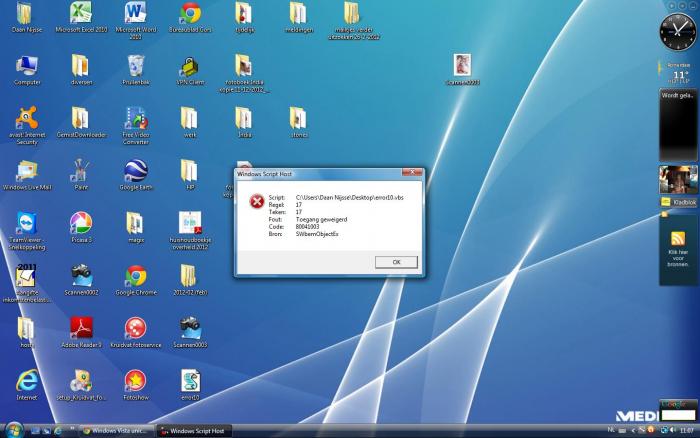This screenshot has height=438, width=700.
Task: Select the error10 script file icon
Action: pyautogui.click(x=190, y=380)
